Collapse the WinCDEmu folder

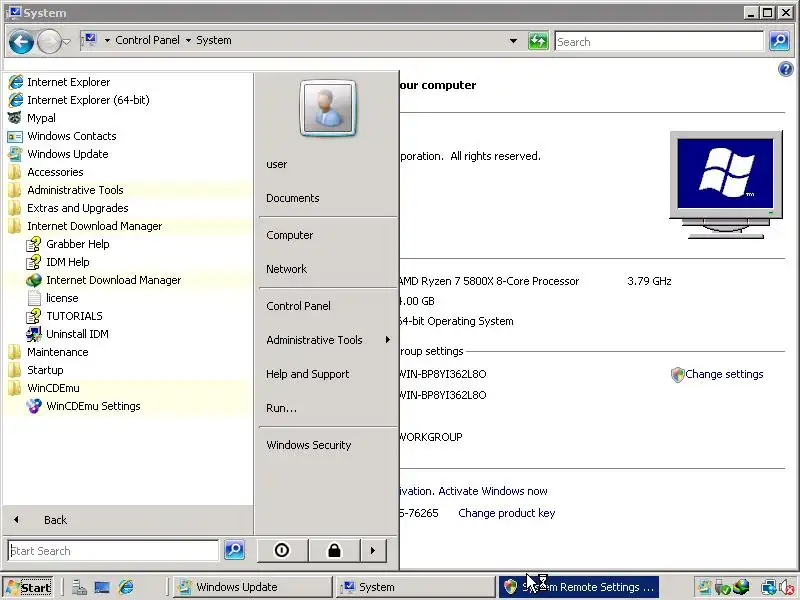point(53,388)
